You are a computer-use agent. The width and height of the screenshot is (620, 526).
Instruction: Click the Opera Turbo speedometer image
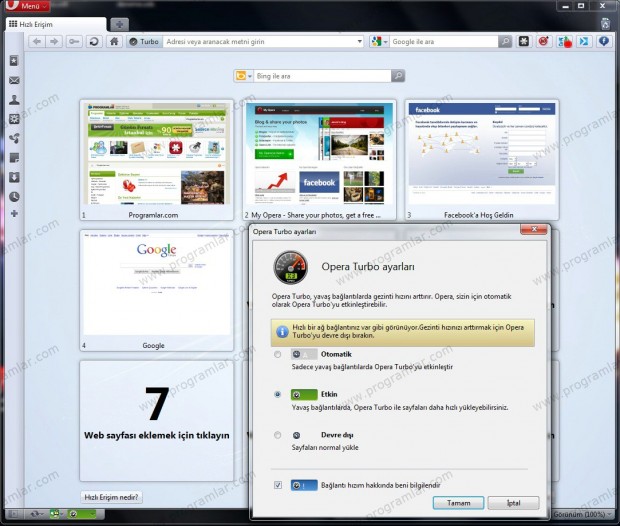point(291,267)
